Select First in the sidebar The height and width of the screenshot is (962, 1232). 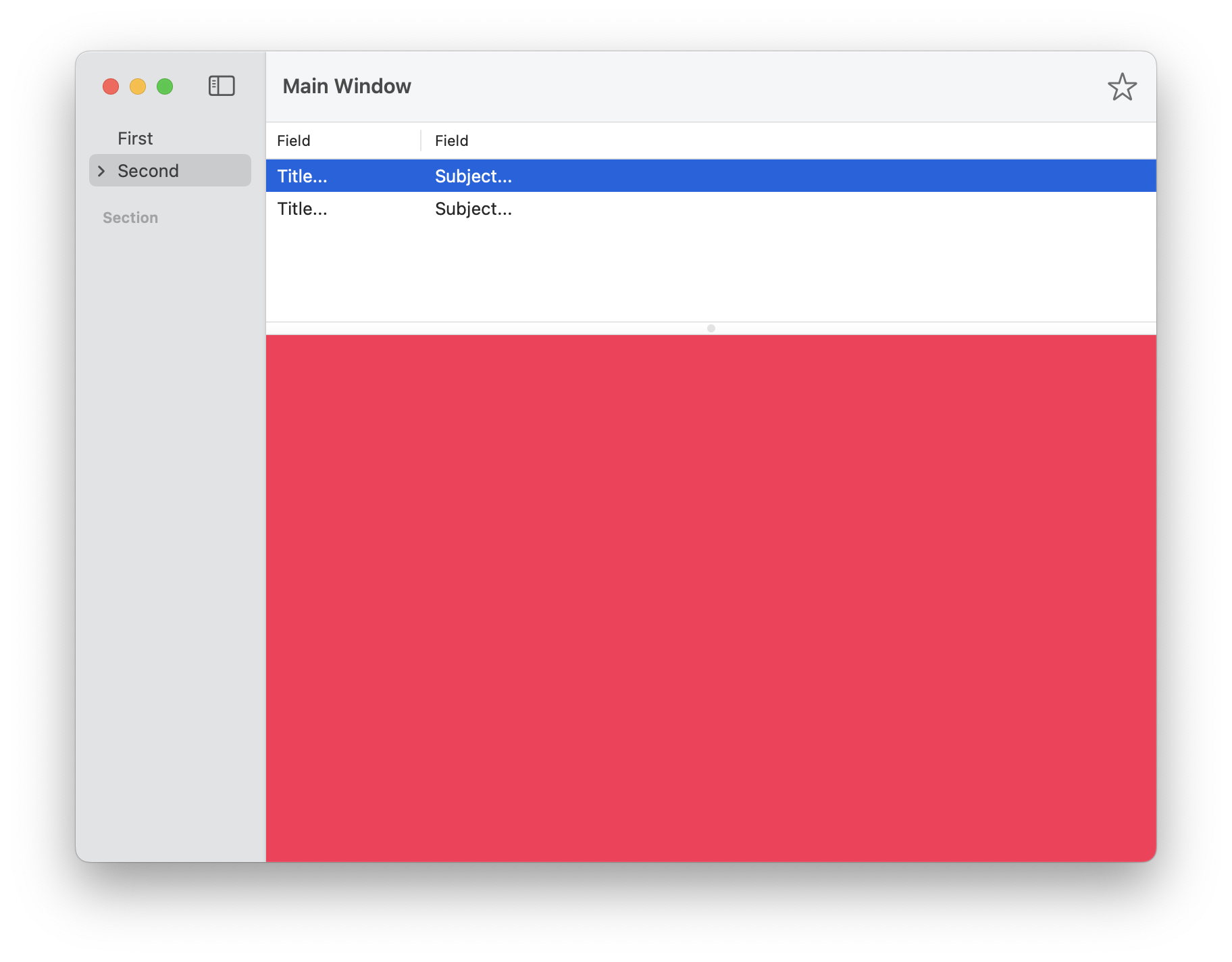(135, 138)
